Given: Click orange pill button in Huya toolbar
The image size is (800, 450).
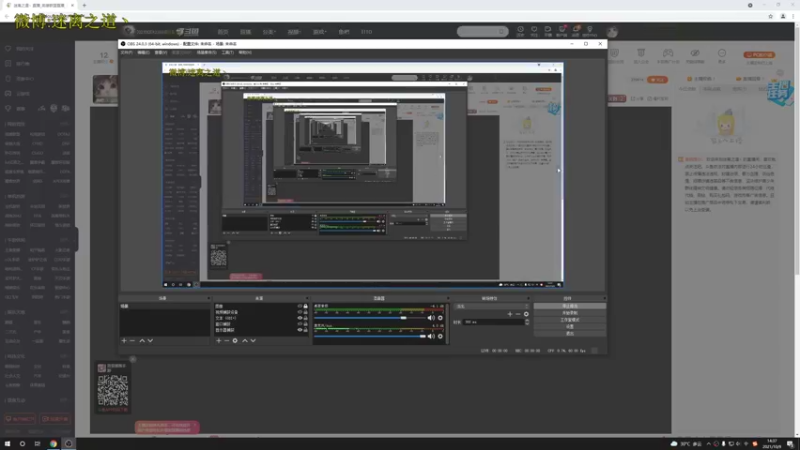Looking at the screenshot, I should (759, 55).
